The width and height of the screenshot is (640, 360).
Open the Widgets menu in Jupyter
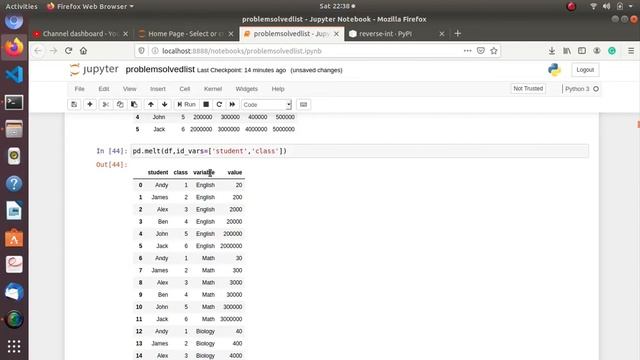tap(247, 89)
